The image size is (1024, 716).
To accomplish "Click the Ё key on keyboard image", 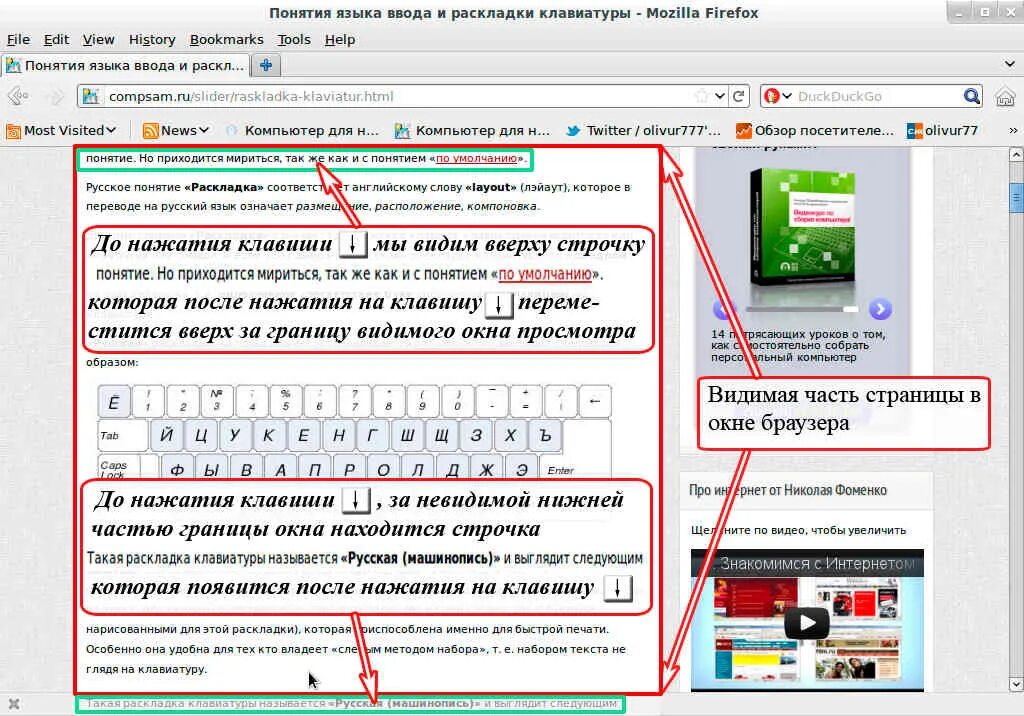I will (114, 402).
